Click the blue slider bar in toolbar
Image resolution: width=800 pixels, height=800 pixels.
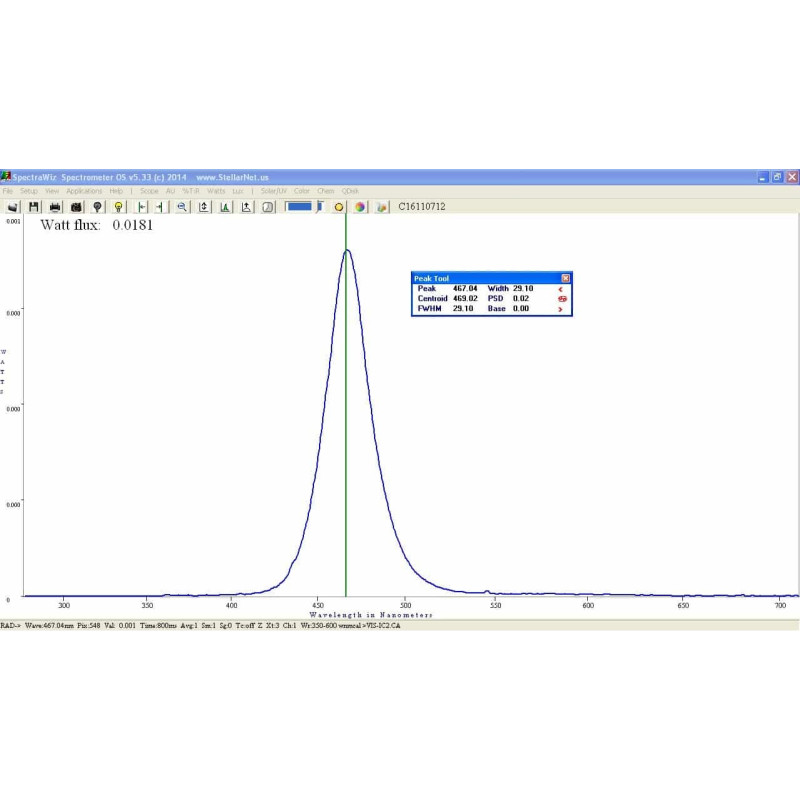coord(300,207)
